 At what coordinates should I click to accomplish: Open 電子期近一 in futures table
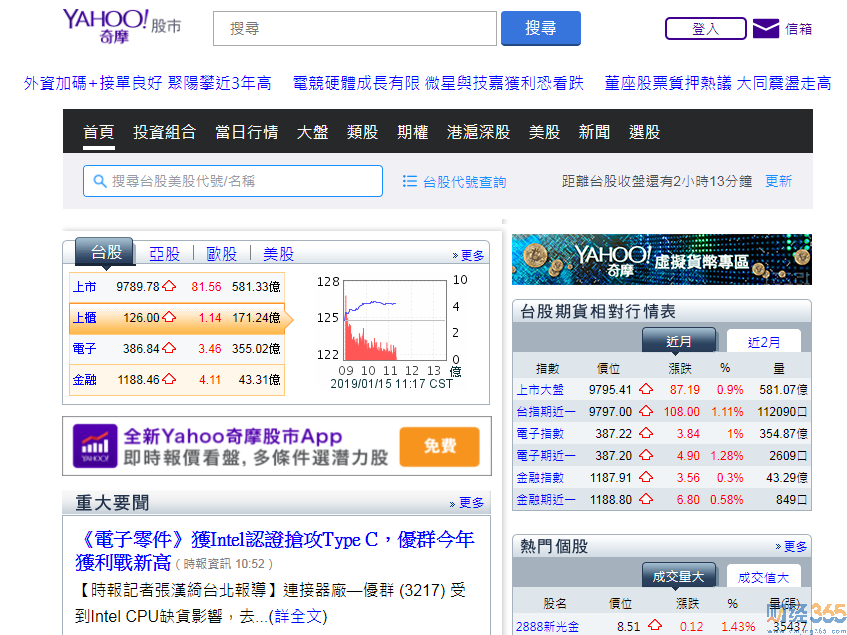pos(546,456)
